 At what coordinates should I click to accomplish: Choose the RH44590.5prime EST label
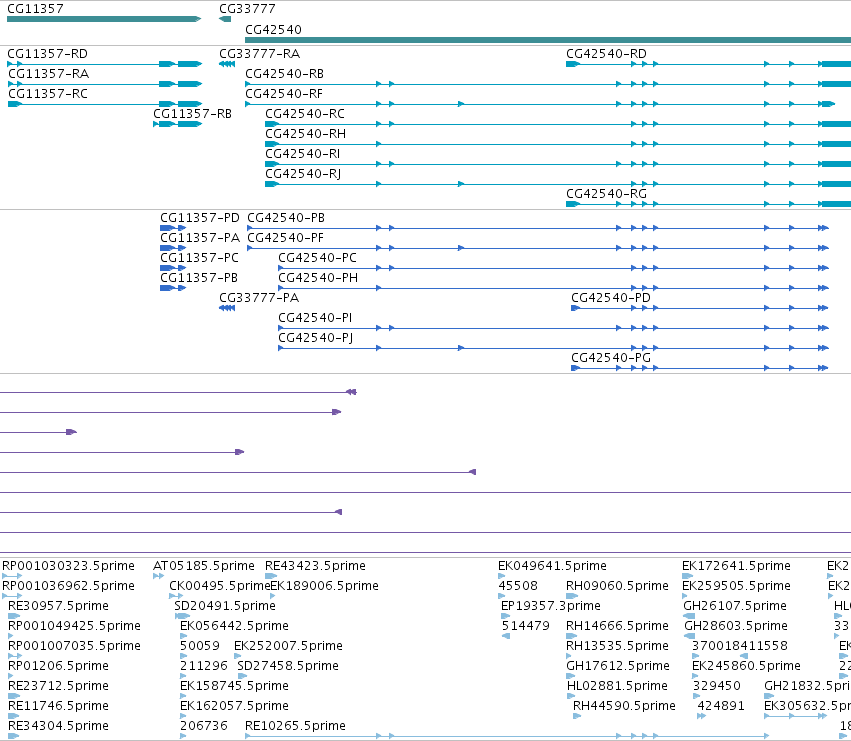point(625,707)
